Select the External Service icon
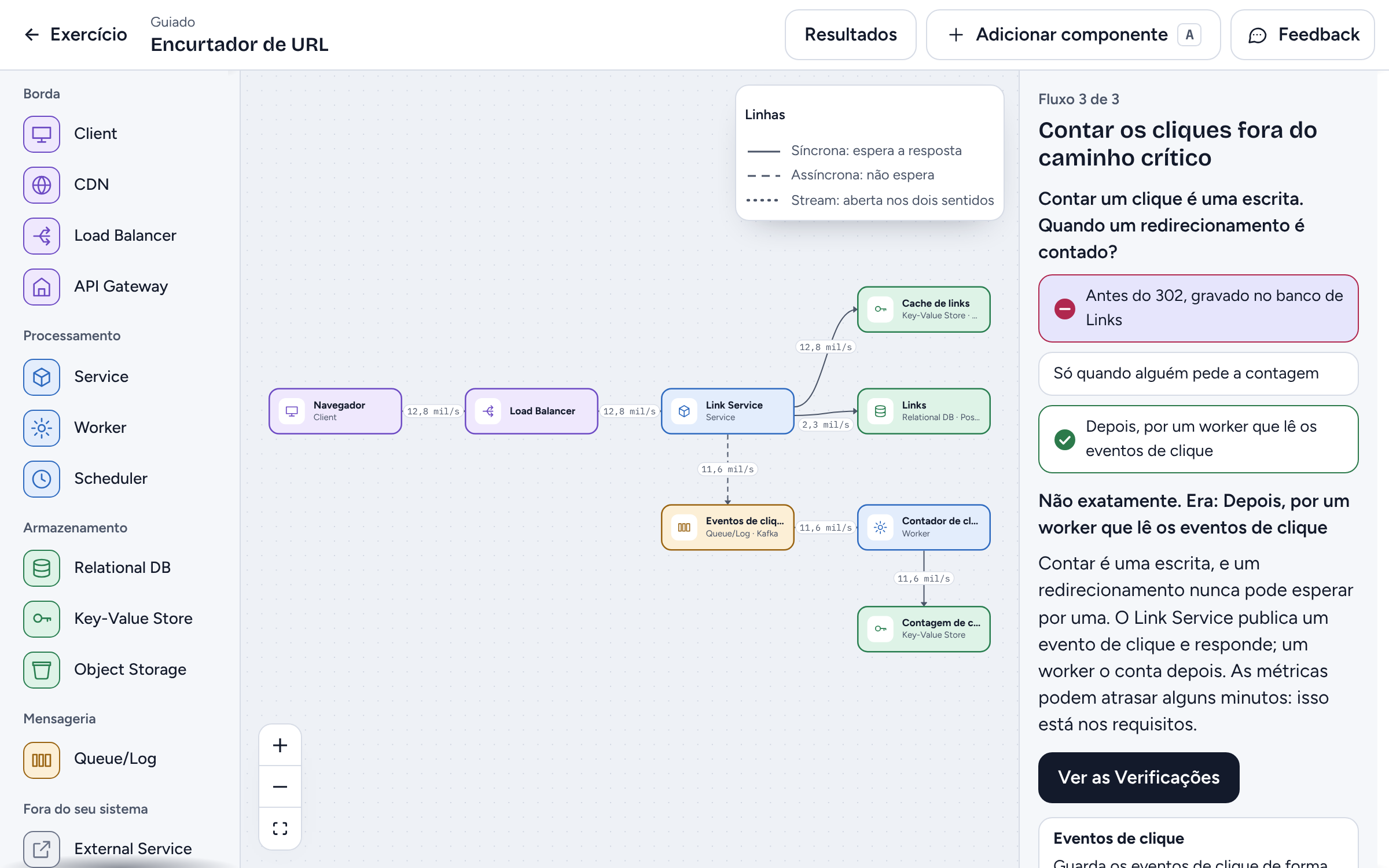Viewport: 1389px width, 868px height. coord(42,849)
